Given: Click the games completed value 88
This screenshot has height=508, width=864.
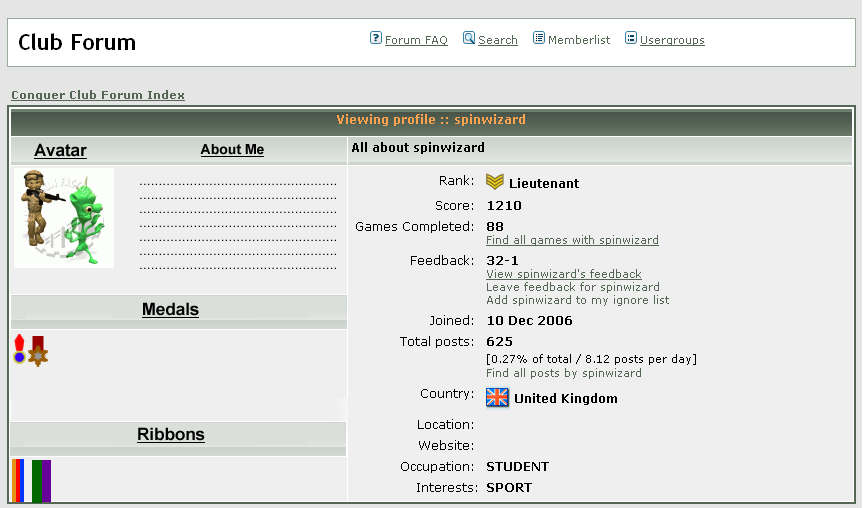Looking at the screenshot, I should (495, 226).
